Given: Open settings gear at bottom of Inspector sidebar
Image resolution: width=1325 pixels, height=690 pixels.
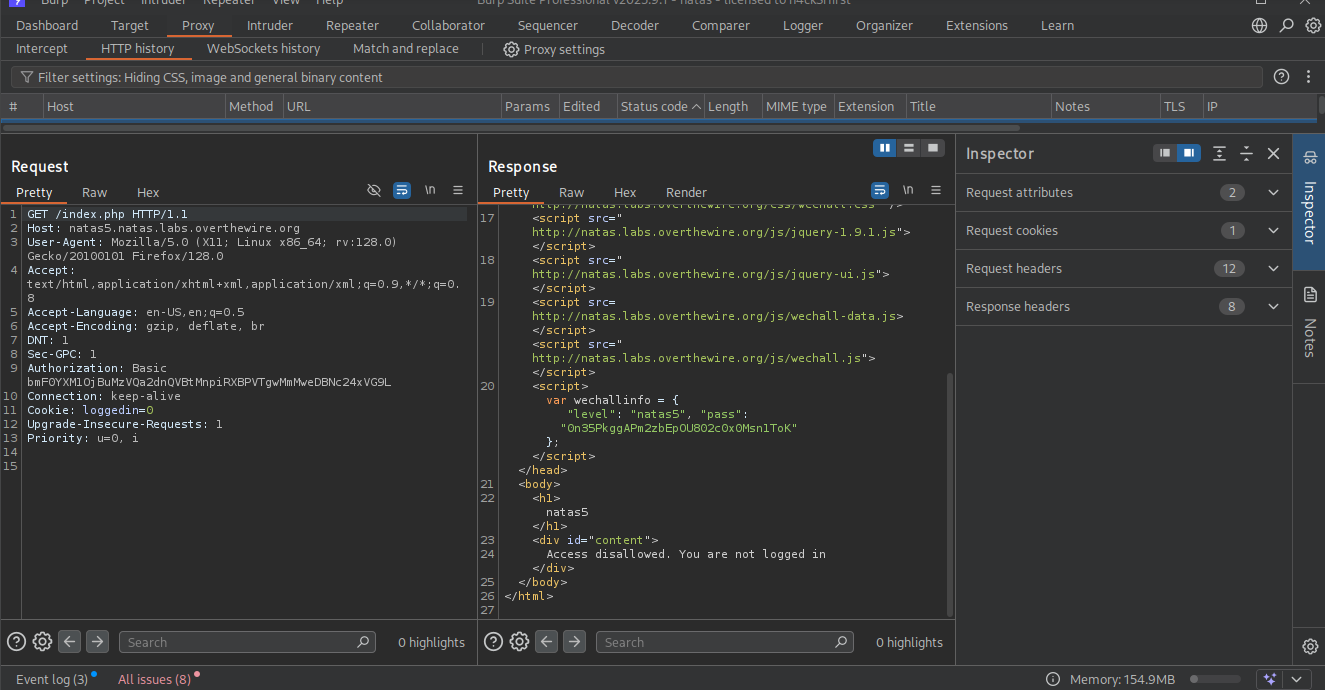Looking at the screenshot, I should click(x=1310, y=646).
